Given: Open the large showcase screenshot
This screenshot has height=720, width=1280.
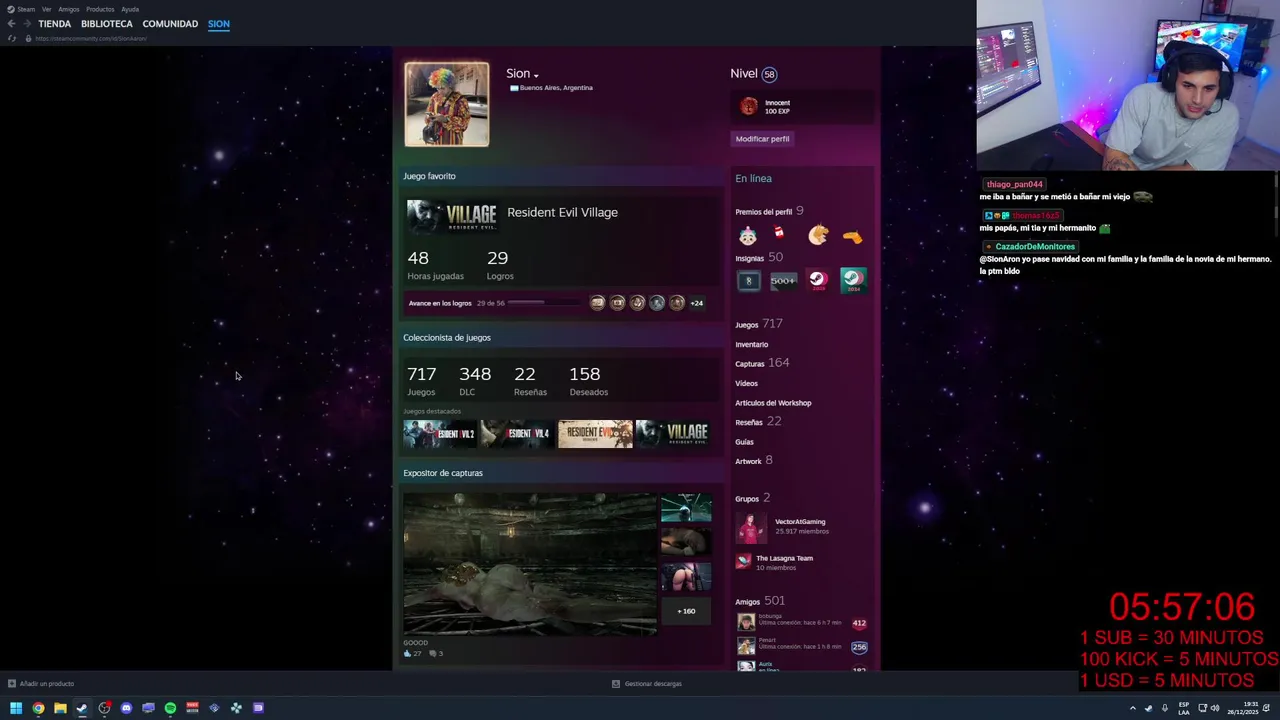Looking at the screenshot, I should (530, 563).
